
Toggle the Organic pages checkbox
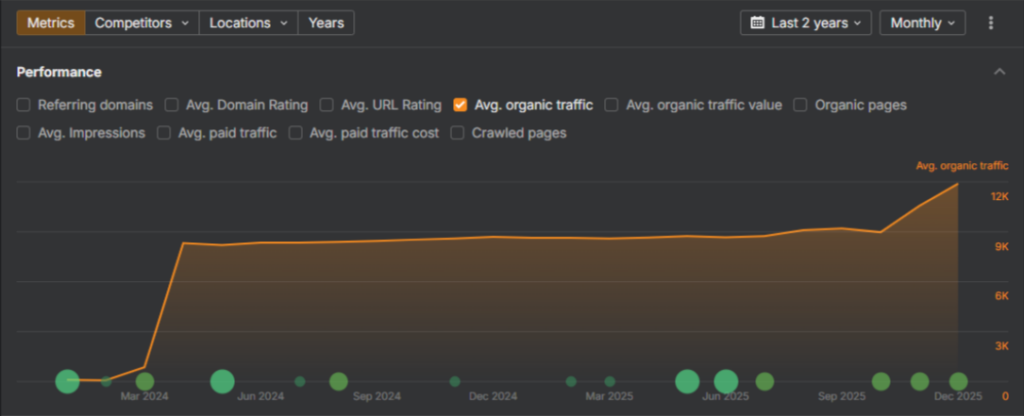pyautogui.click(x=801, y=104)
